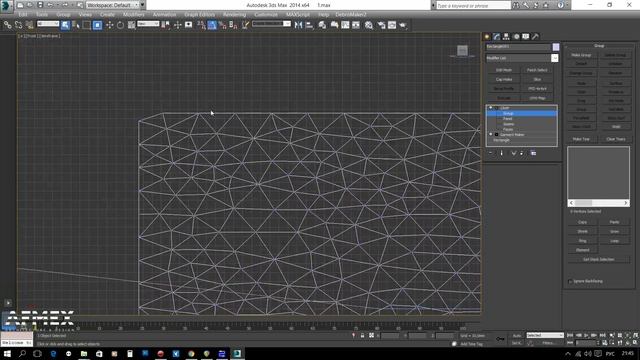
Task: Open the Material Editor icon
Action: pos(369,25)
